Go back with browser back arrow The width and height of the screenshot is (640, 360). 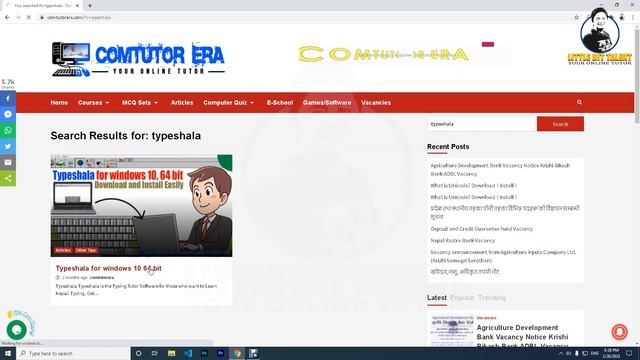[x=7, y=18]
